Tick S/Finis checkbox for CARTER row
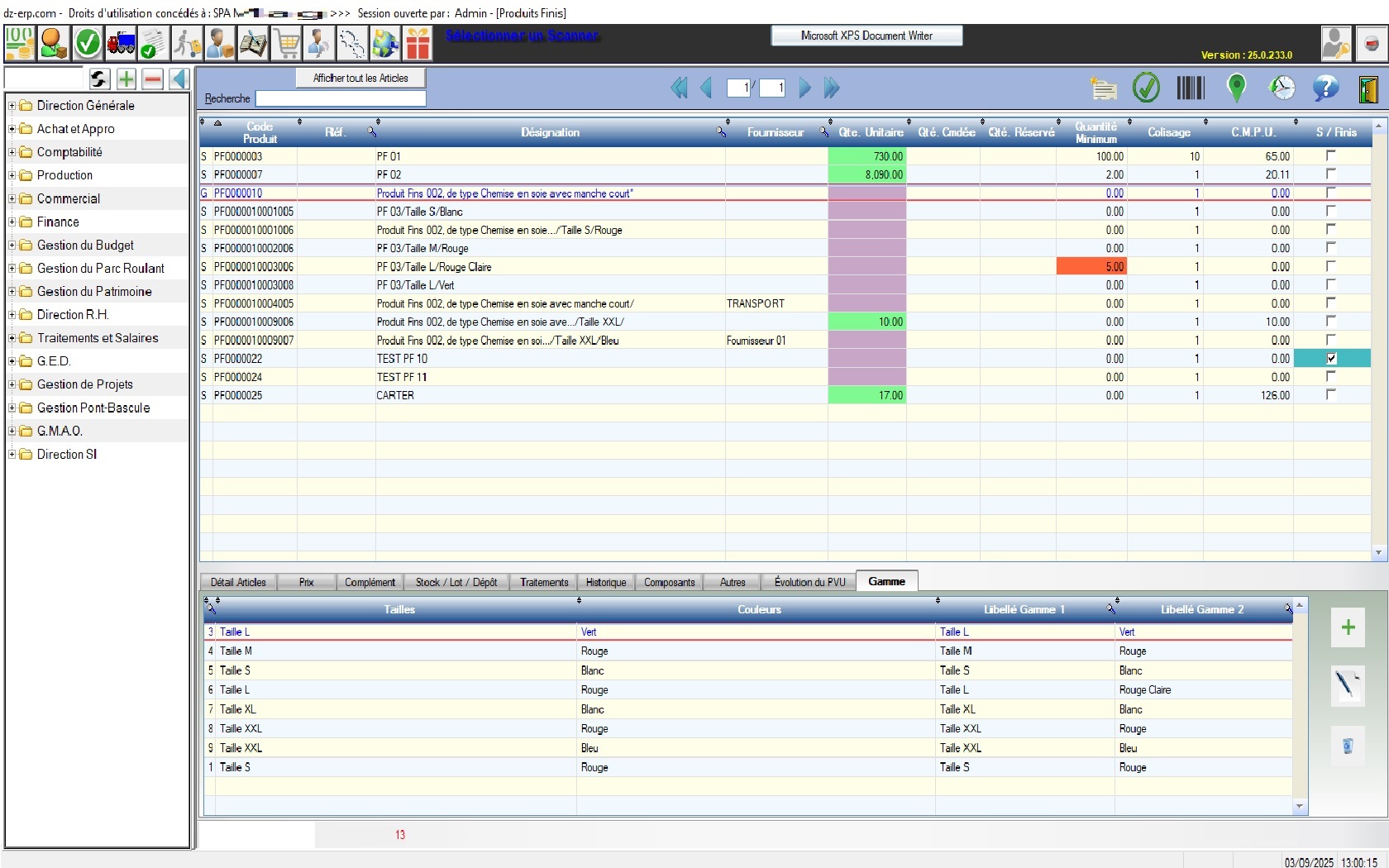The height and width of the screenshot is (868, 1389). coord(1331,395)
